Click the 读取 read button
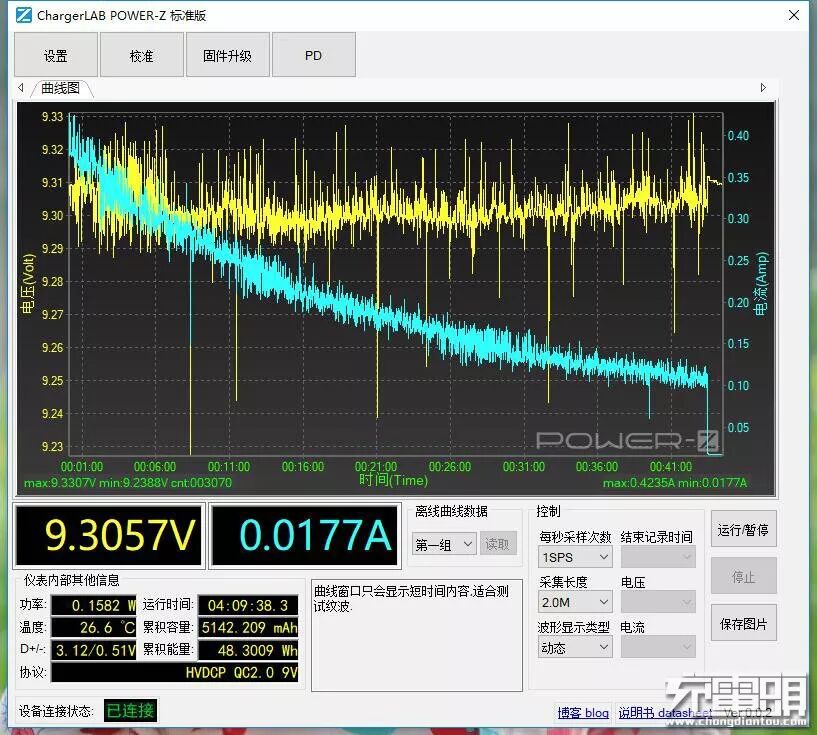The image size is (817, 735). [498, 544]
